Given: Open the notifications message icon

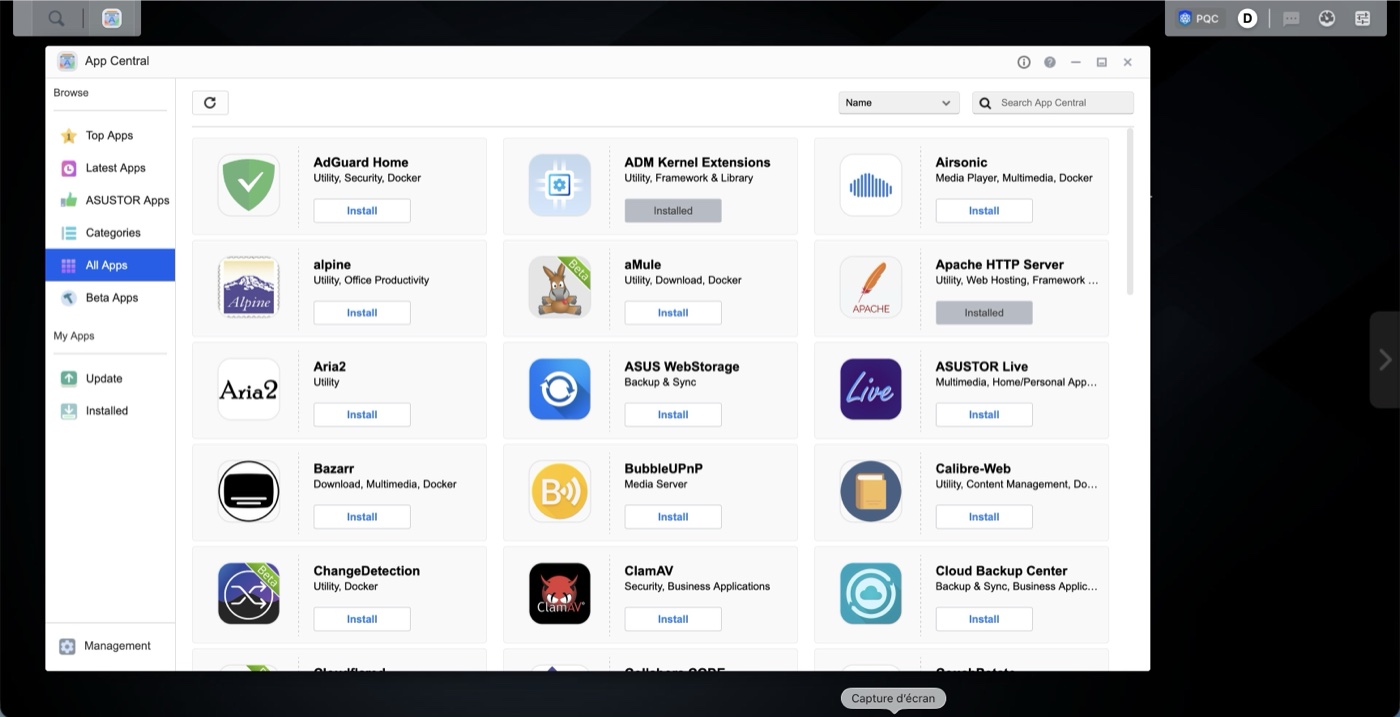Looking at the screenshot, I should [x=1291, y=18].
